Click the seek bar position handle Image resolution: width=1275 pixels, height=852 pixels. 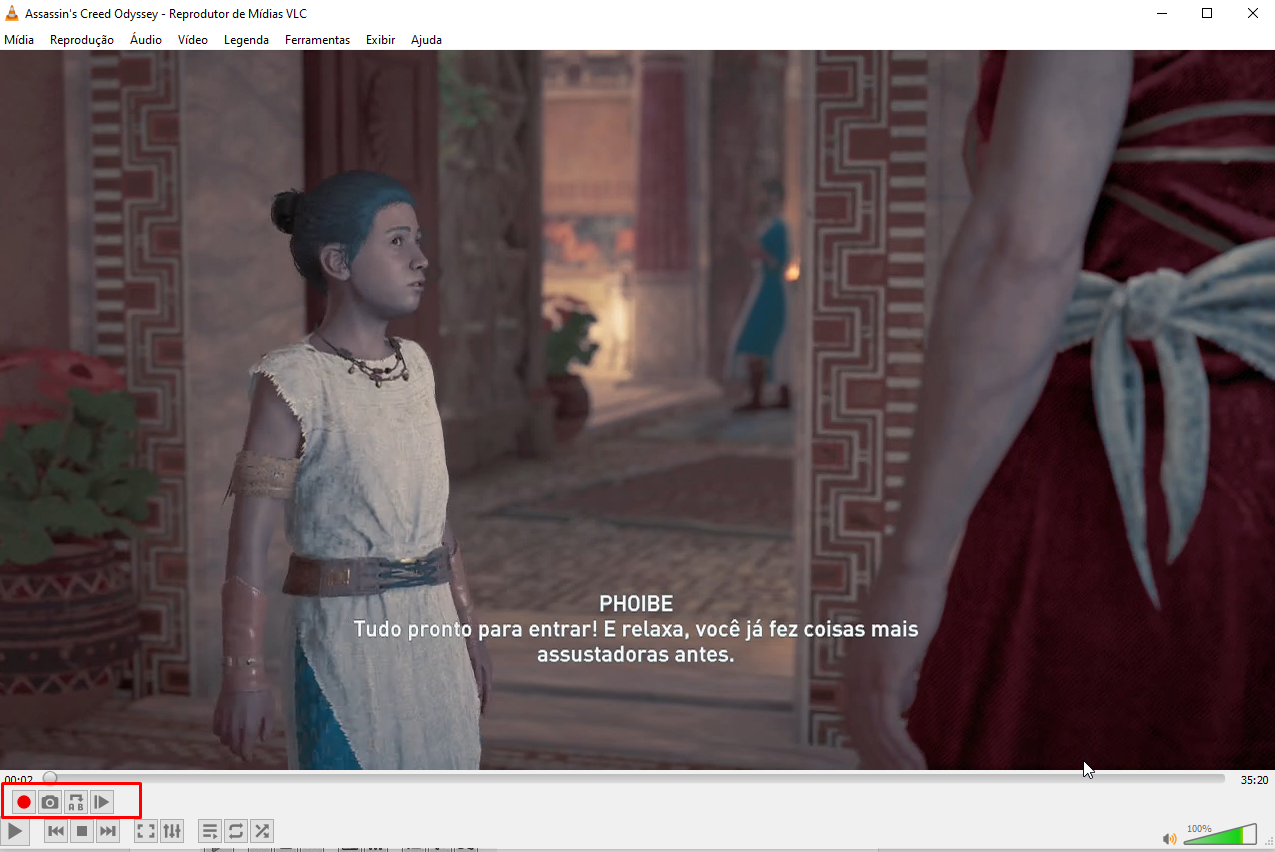[x=50, y=778]
